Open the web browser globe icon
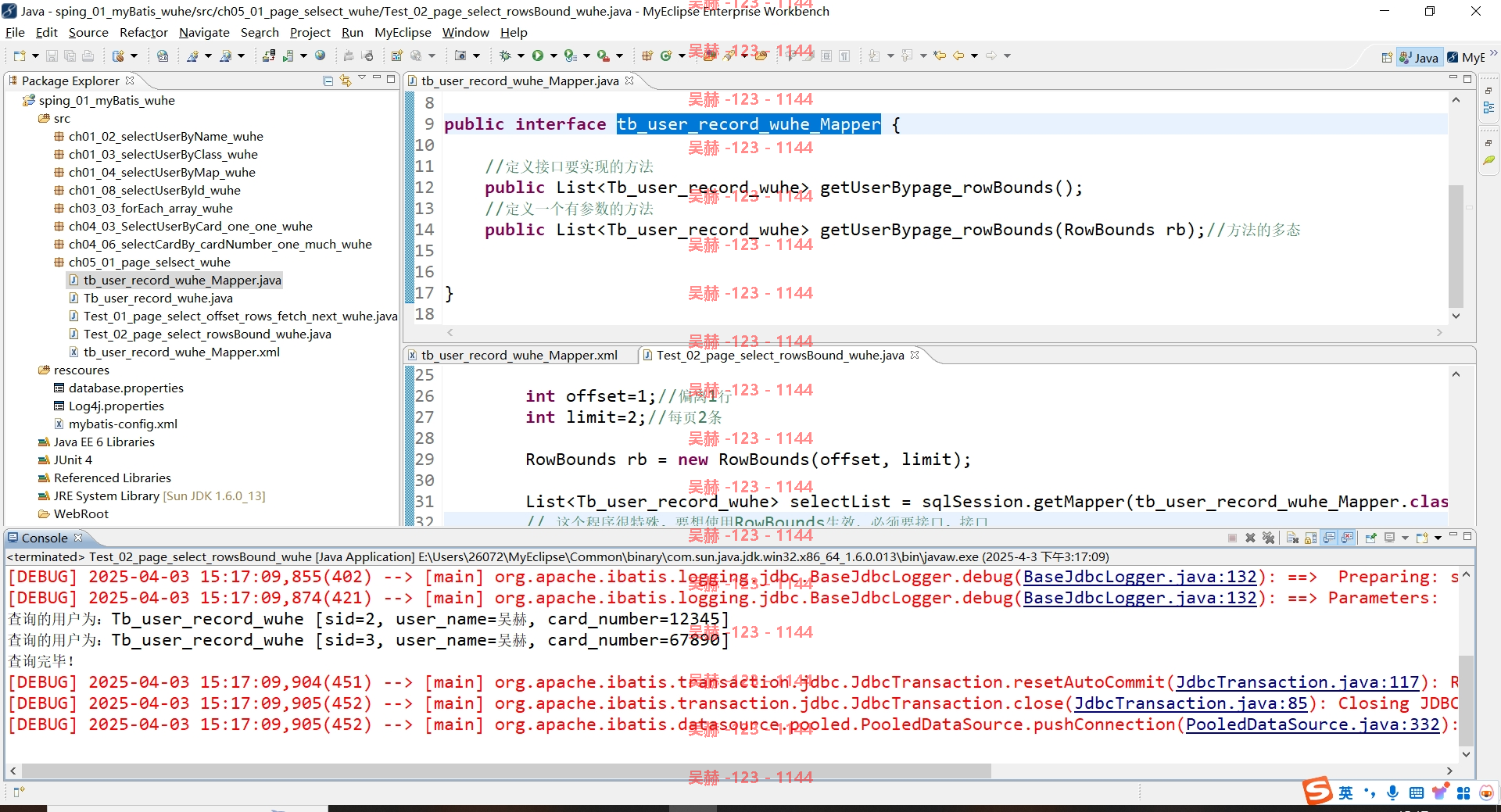The image size is (1501, 812). pos(320,55)
